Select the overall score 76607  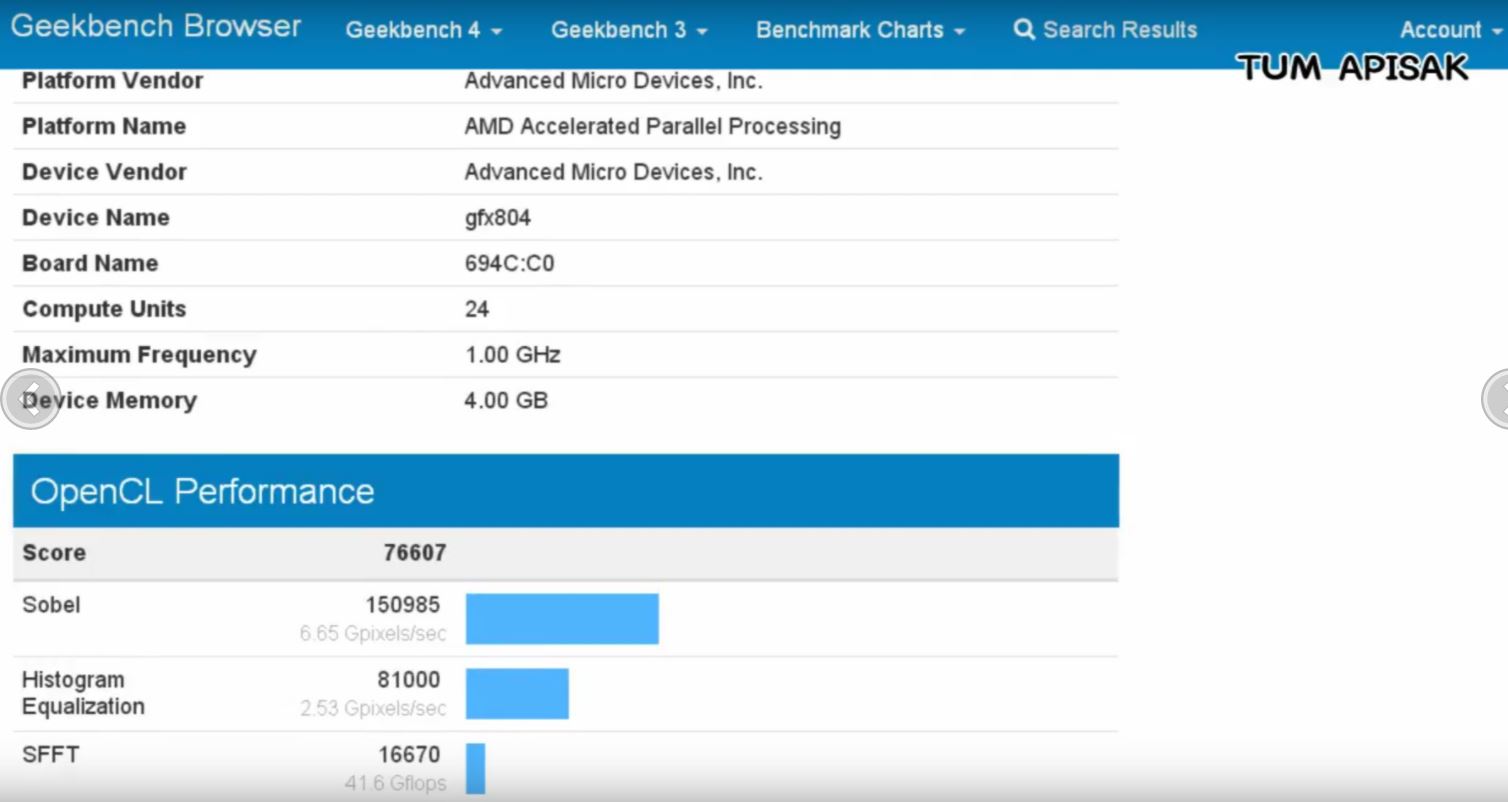[414, 553]
